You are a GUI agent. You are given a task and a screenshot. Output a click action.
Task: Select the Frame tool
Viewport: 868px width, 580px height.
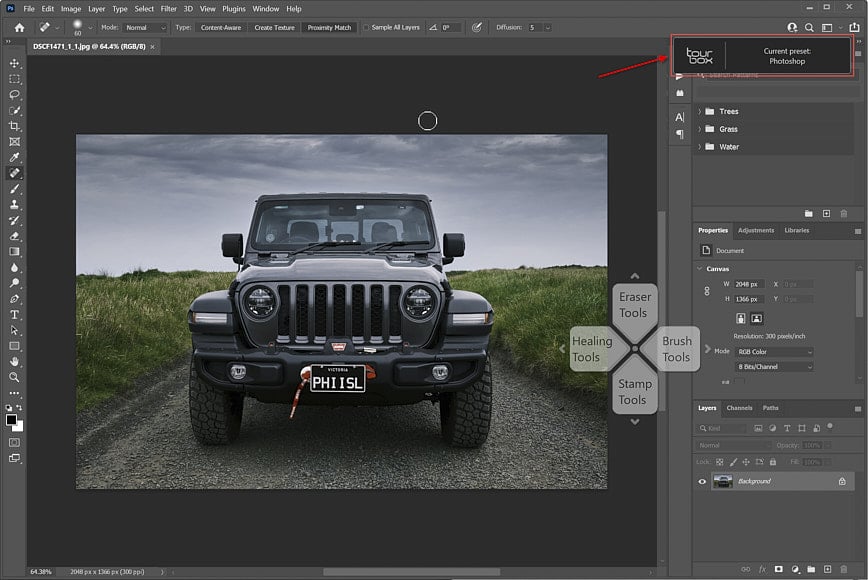[x=14, y=142]
